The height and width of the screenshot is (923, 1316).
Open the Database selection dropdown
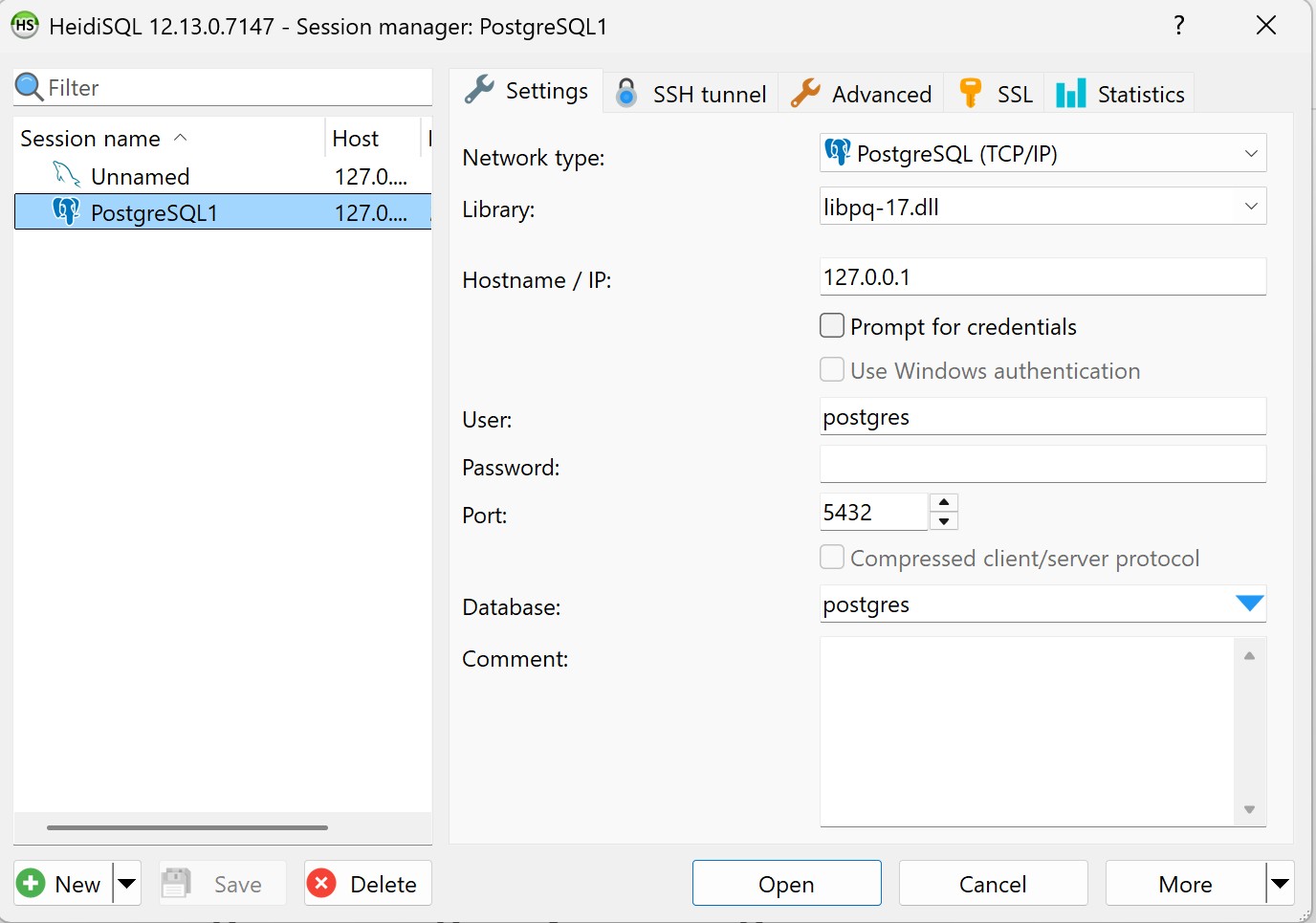(1249, 604)
